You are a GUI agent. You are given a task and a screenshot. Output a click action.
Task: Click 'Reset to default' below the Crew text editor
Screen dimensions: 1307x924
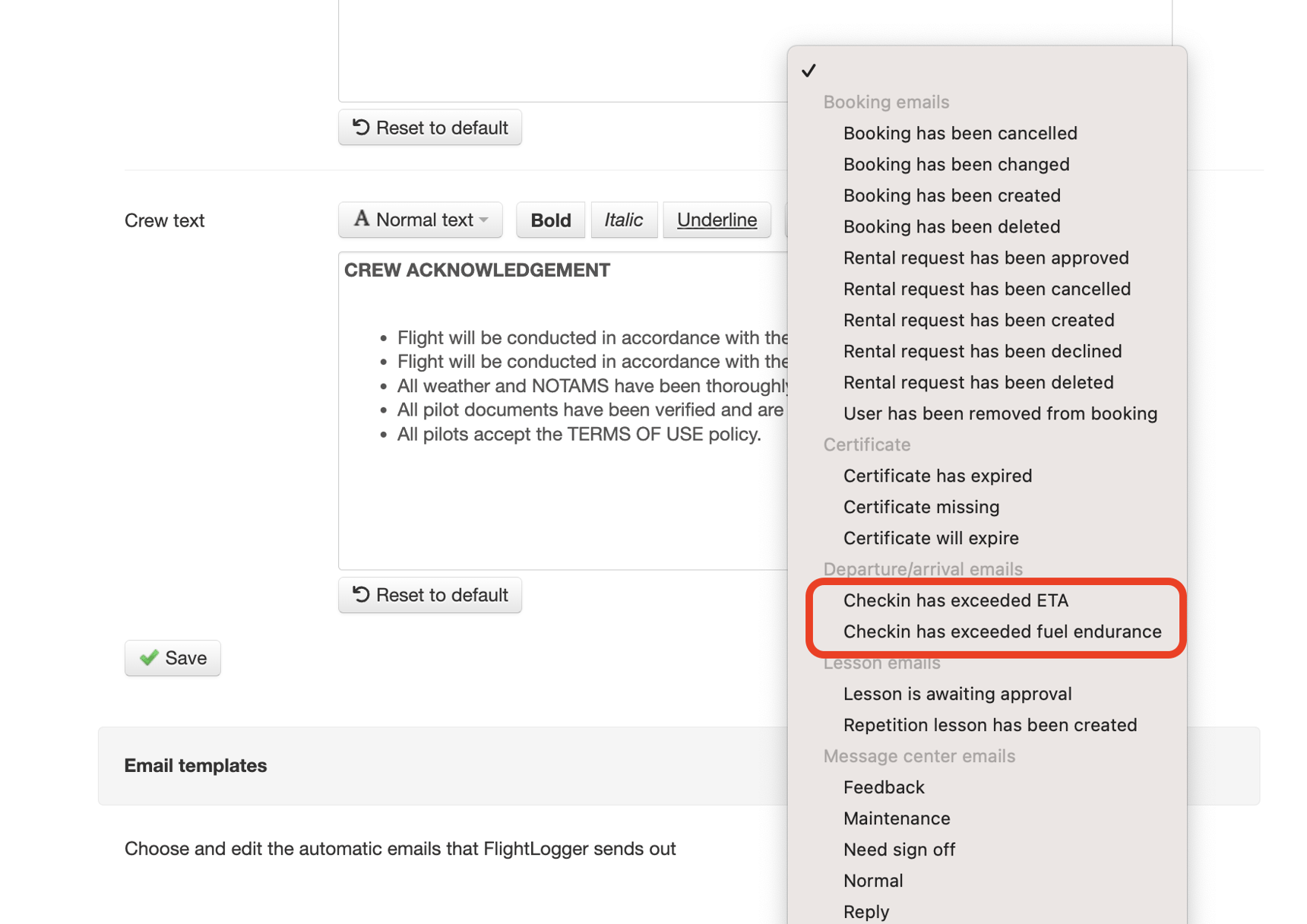pyautogui.click(x=429, y=595)
